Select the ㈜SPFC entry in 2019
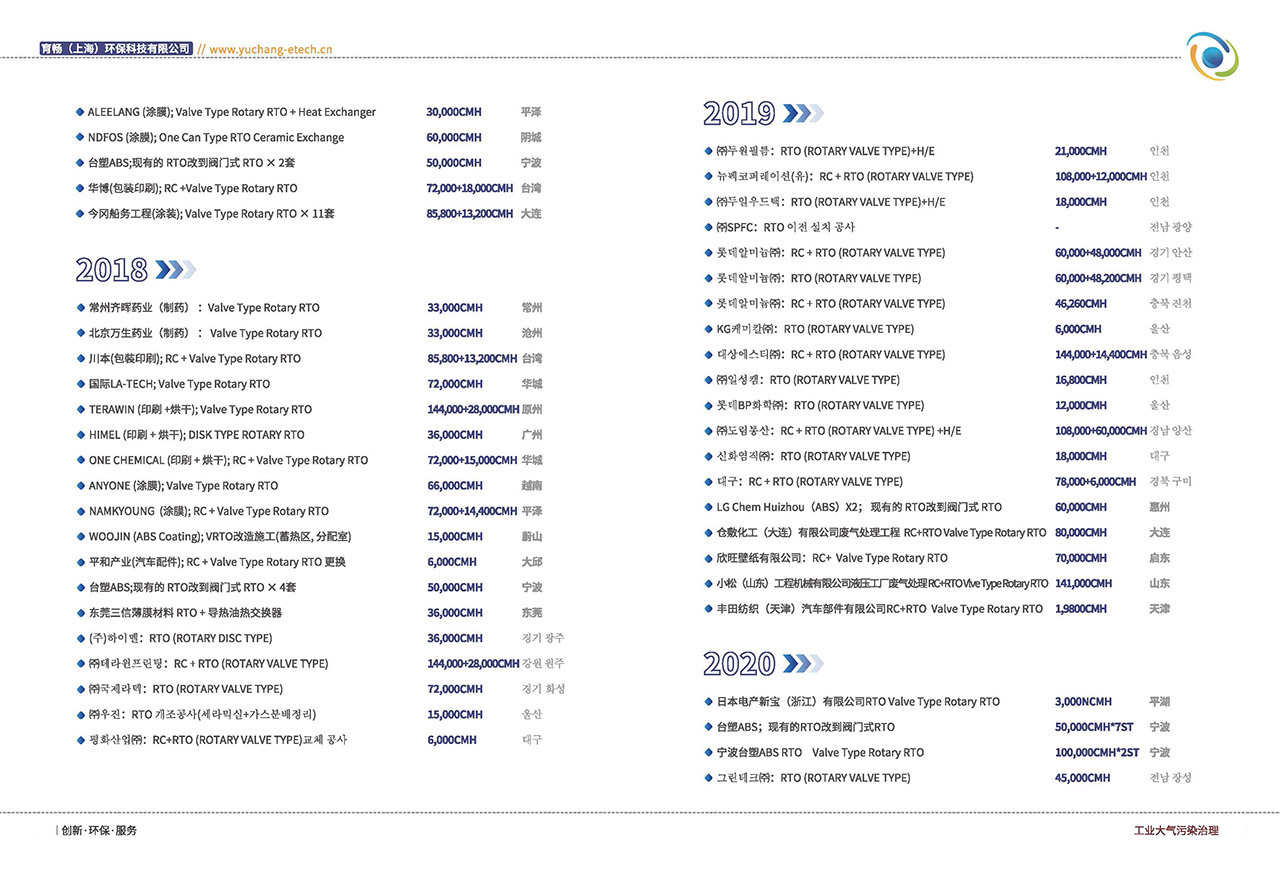 click(x=780, y=227)
